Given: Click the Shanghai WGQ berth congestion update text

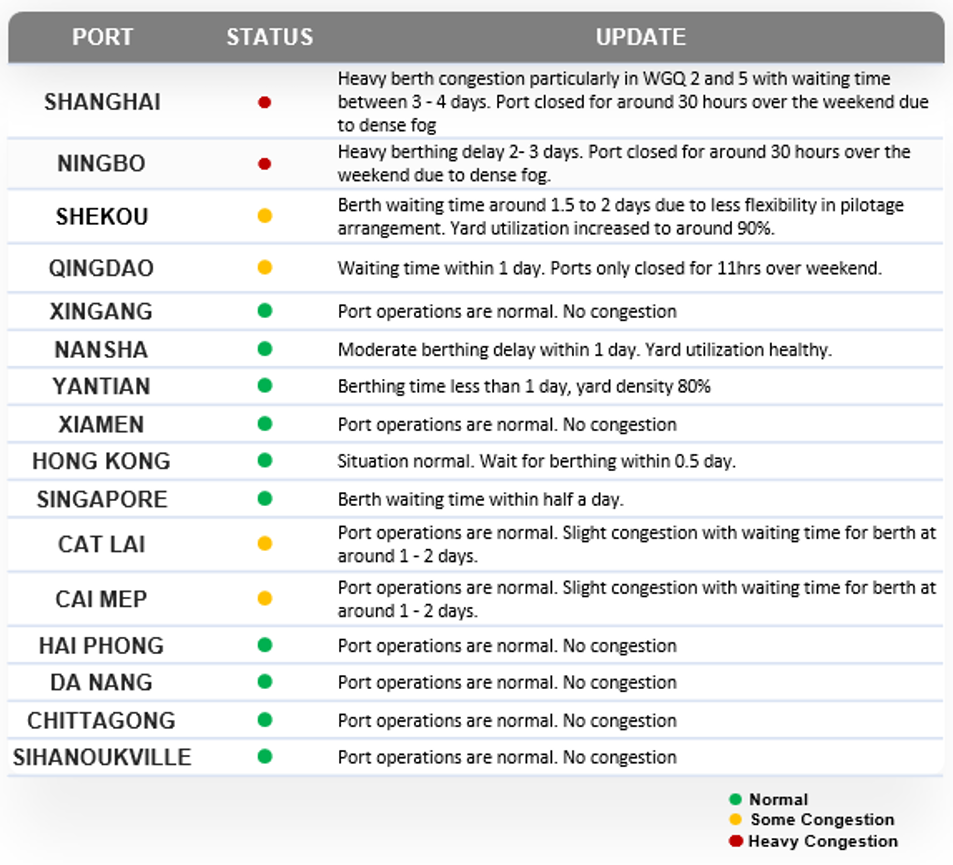Looking at the screenshot, I should pyautogui.click(x=633, y=102).
